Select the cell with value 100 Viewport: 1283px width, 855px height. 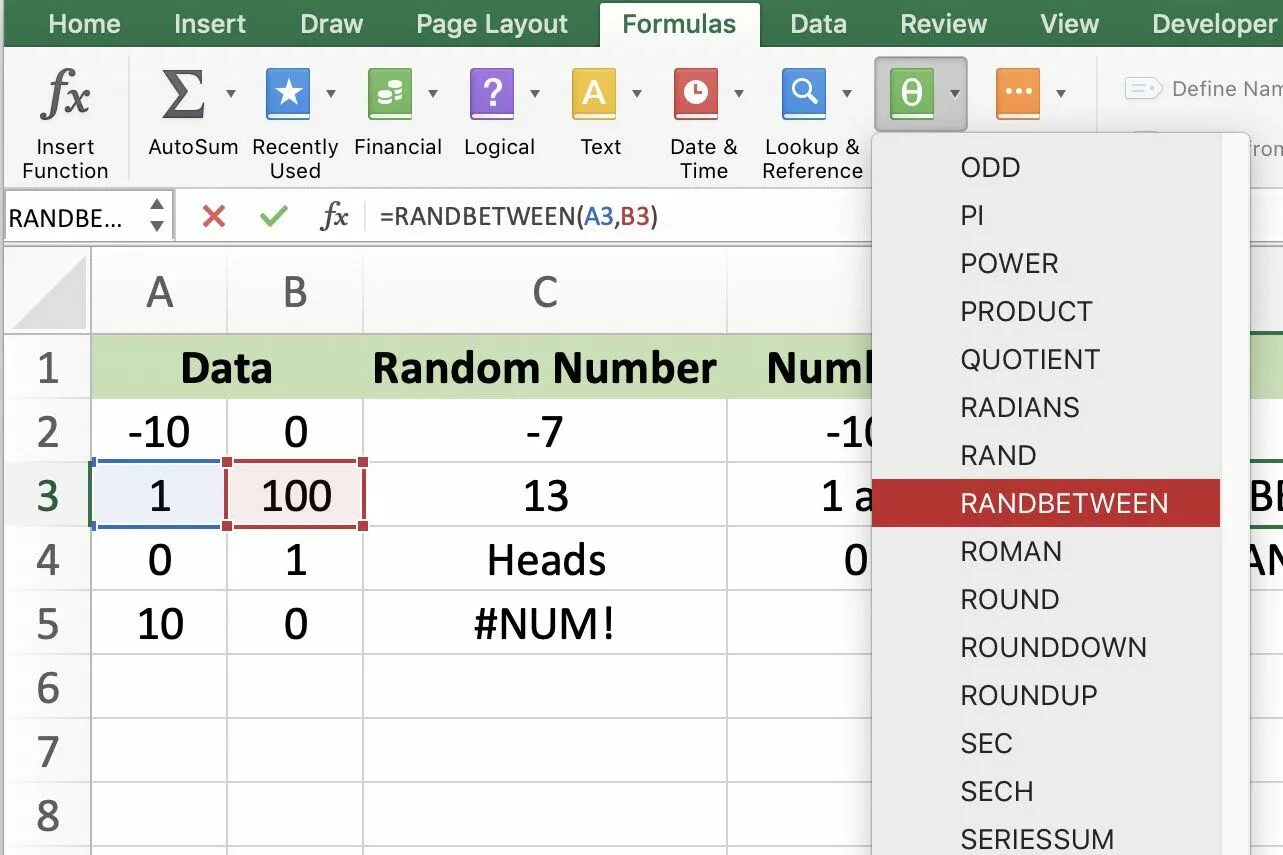[x=295, y=495]
